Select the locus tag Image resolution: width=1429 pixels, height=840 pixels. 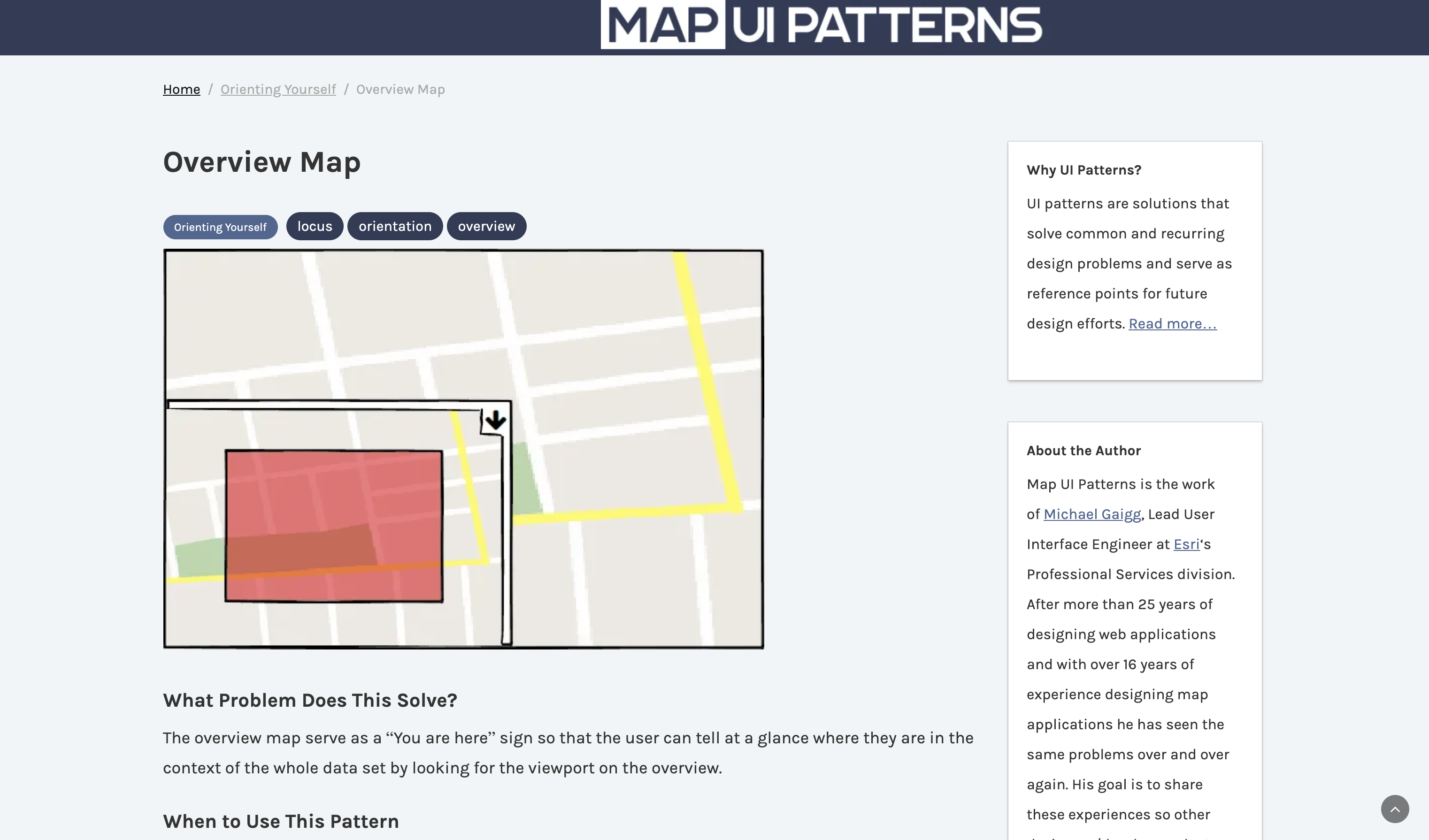pos(314,226)
